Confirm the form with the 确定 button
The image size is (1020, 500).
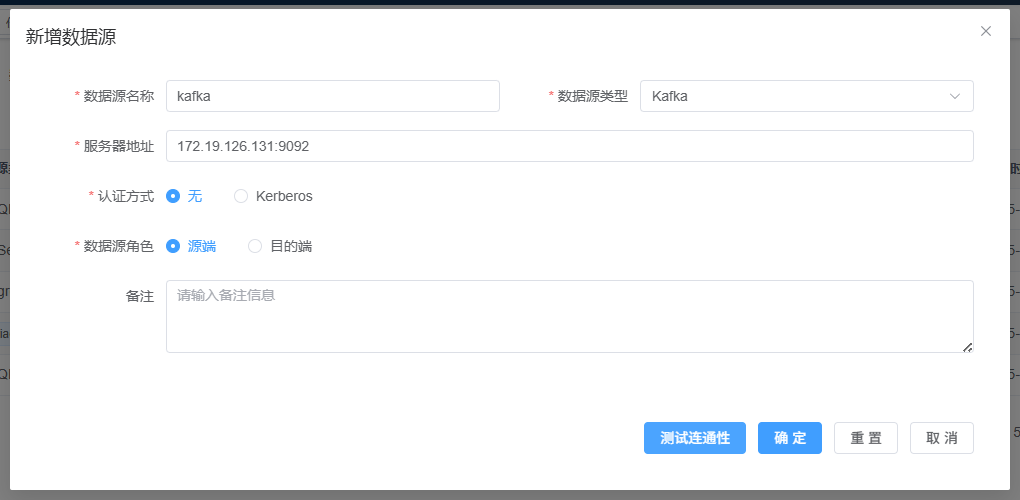coord(789,438)
